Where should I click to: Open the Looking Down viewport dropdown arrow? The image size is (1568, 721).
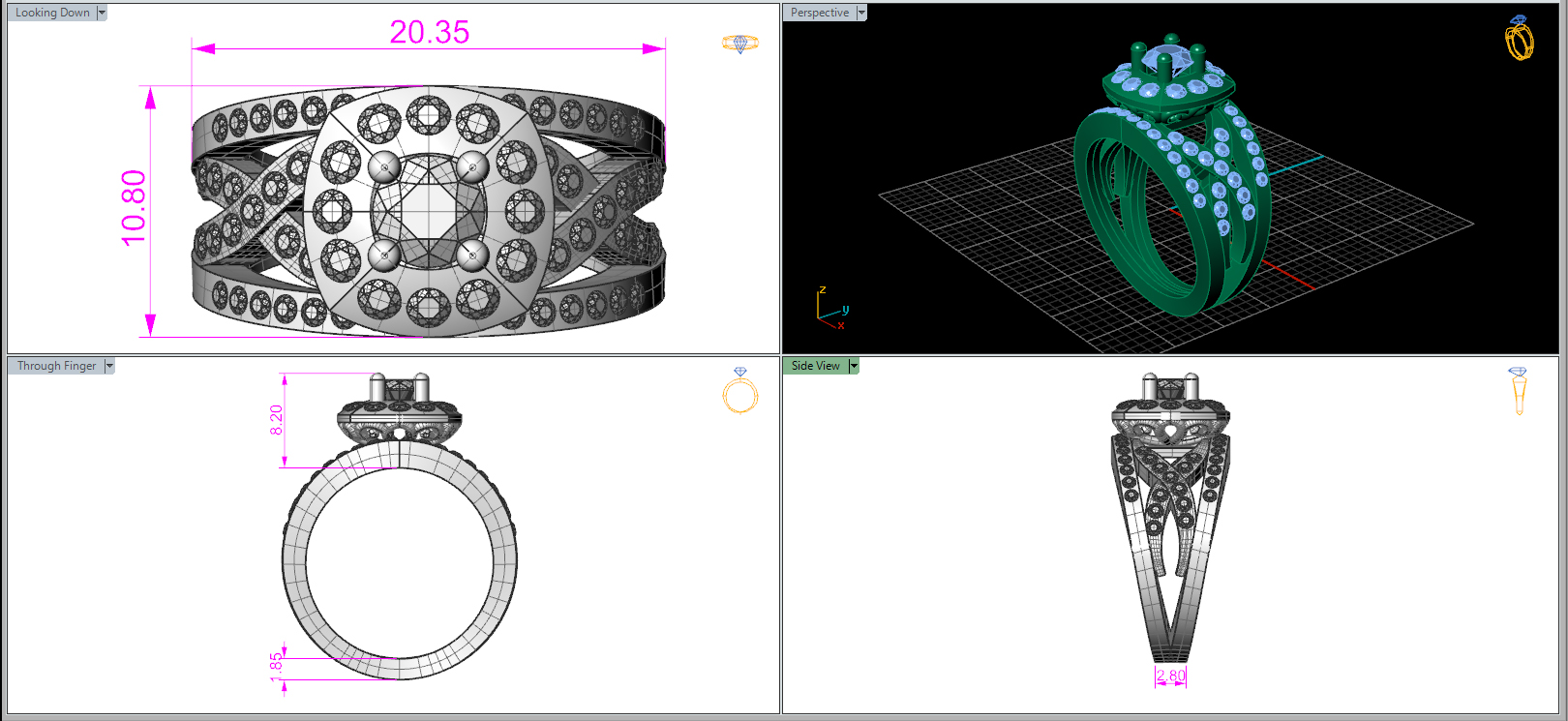click(x=102, y=13)
